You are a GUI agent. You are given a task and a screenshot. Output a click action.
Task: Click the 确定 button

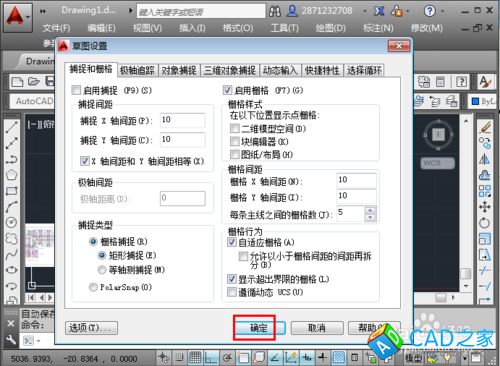[259, 328]
